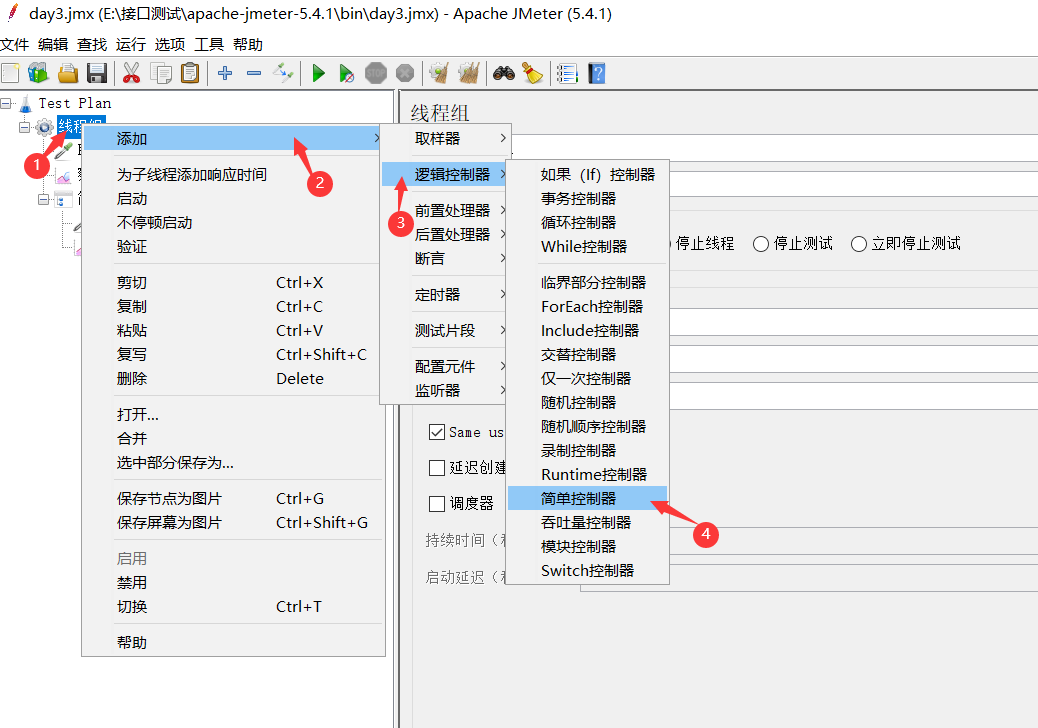Expand the 前置处理器 submenu
The image size is (1038, 728).
pos(446,210)
